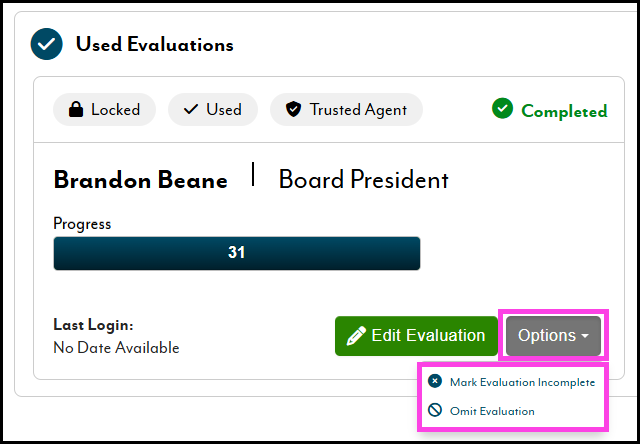Click the pencil icon on Edit Evaluation

point(356,336)
